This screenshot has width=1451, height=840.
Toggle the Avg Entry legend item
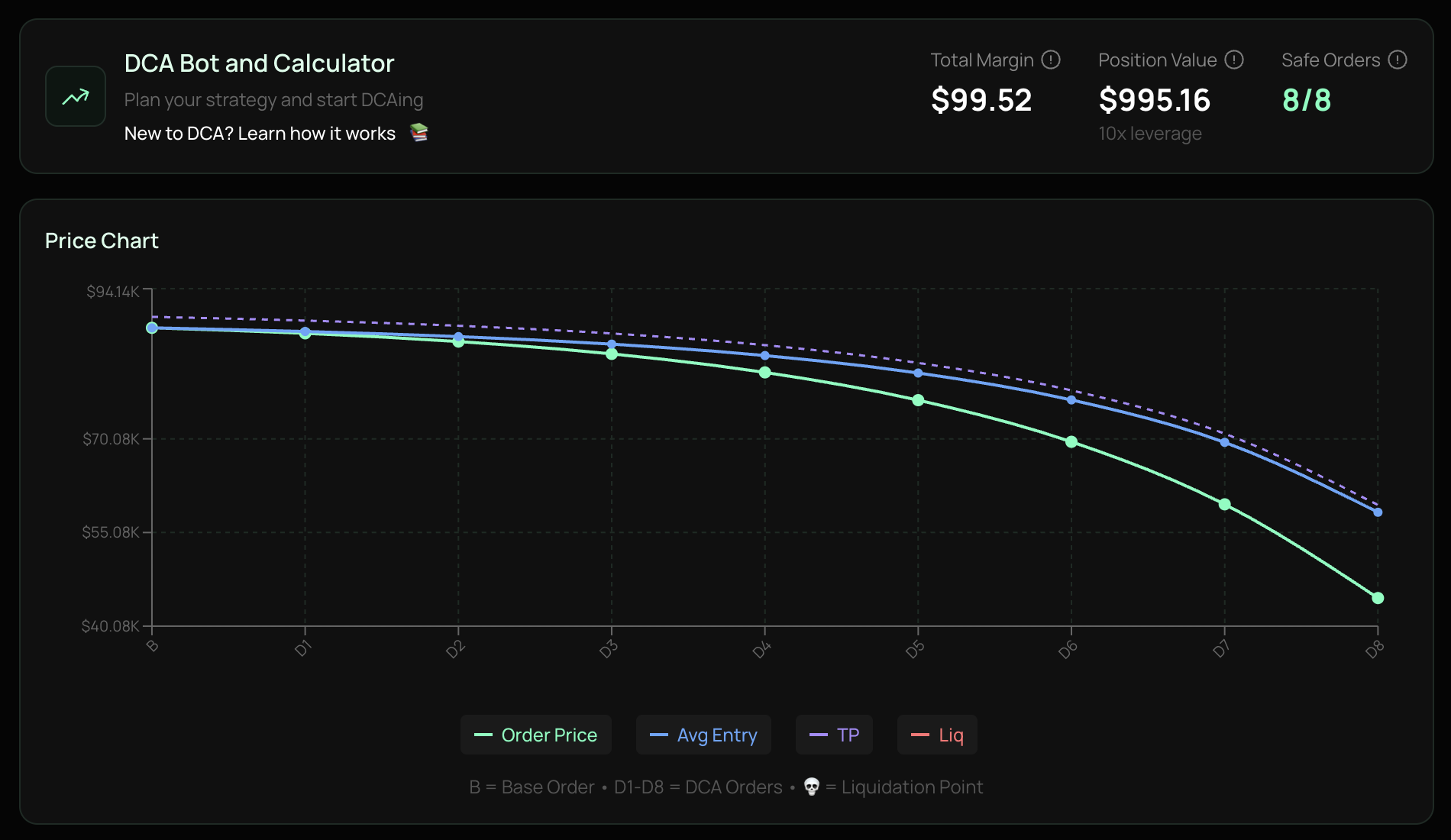pyautogui.click(x=703, y=735)
